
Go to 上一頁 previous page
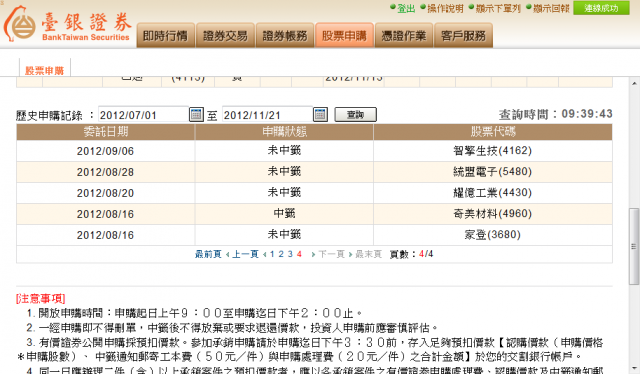(x=245, y=254)
